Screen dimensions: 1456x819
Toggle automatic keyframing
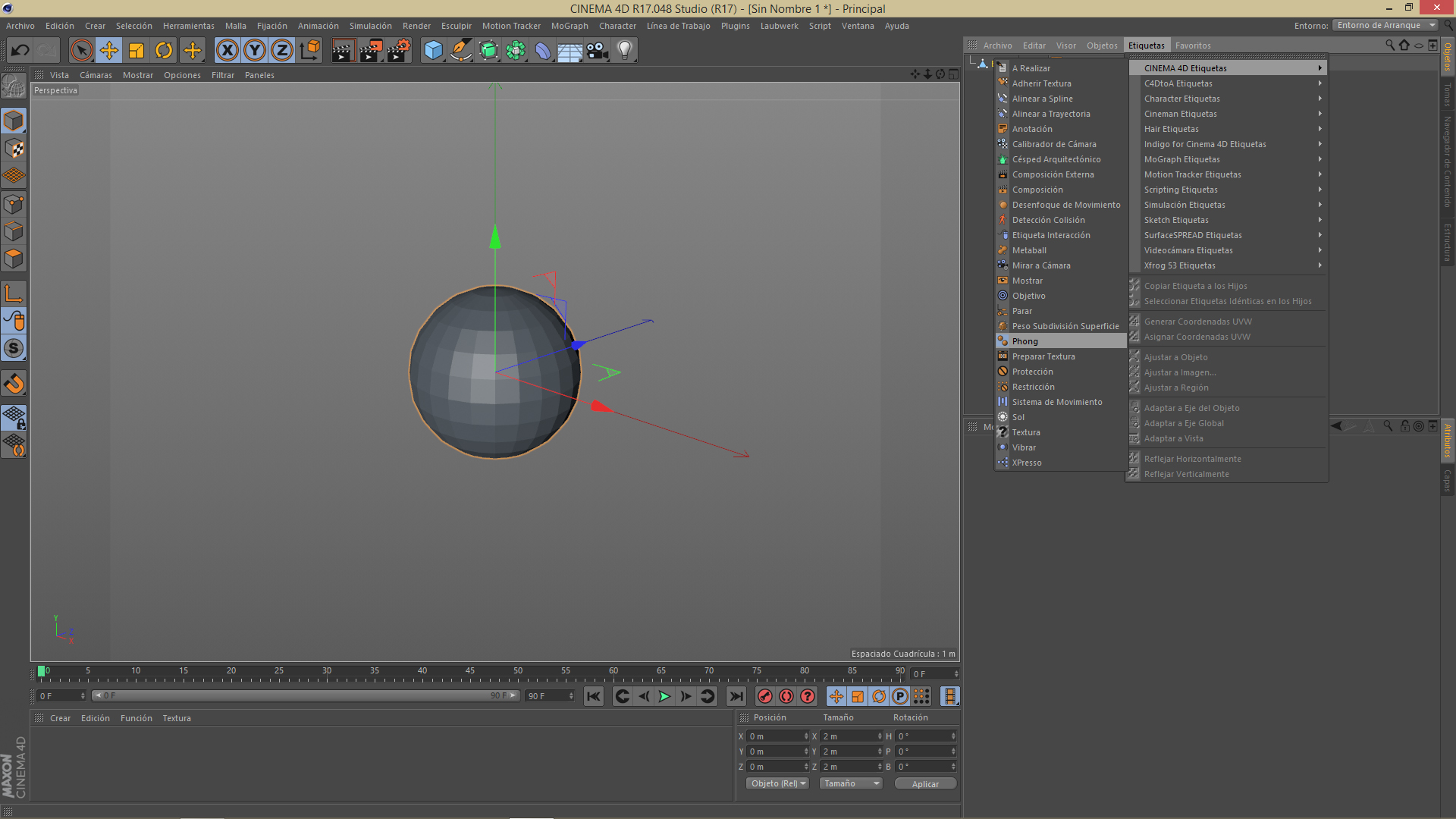point(786,696)
